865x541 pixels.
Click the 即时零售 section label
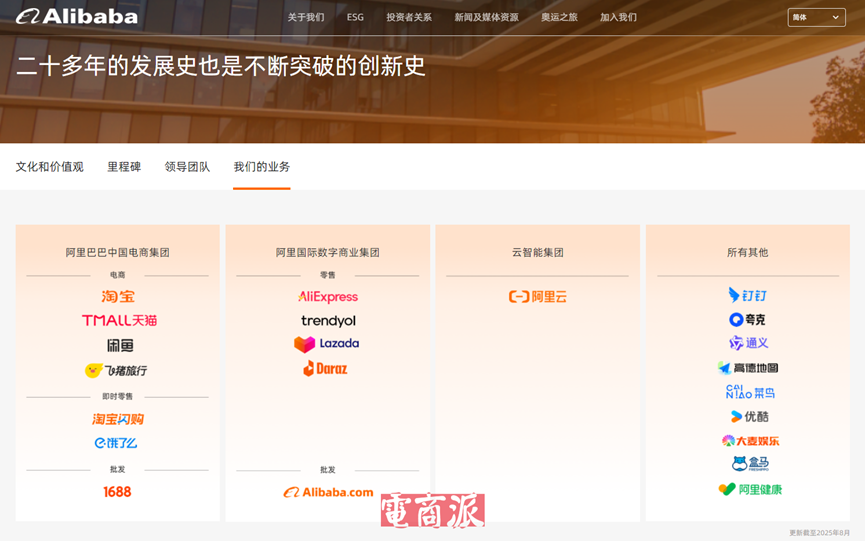click(118, 397)
